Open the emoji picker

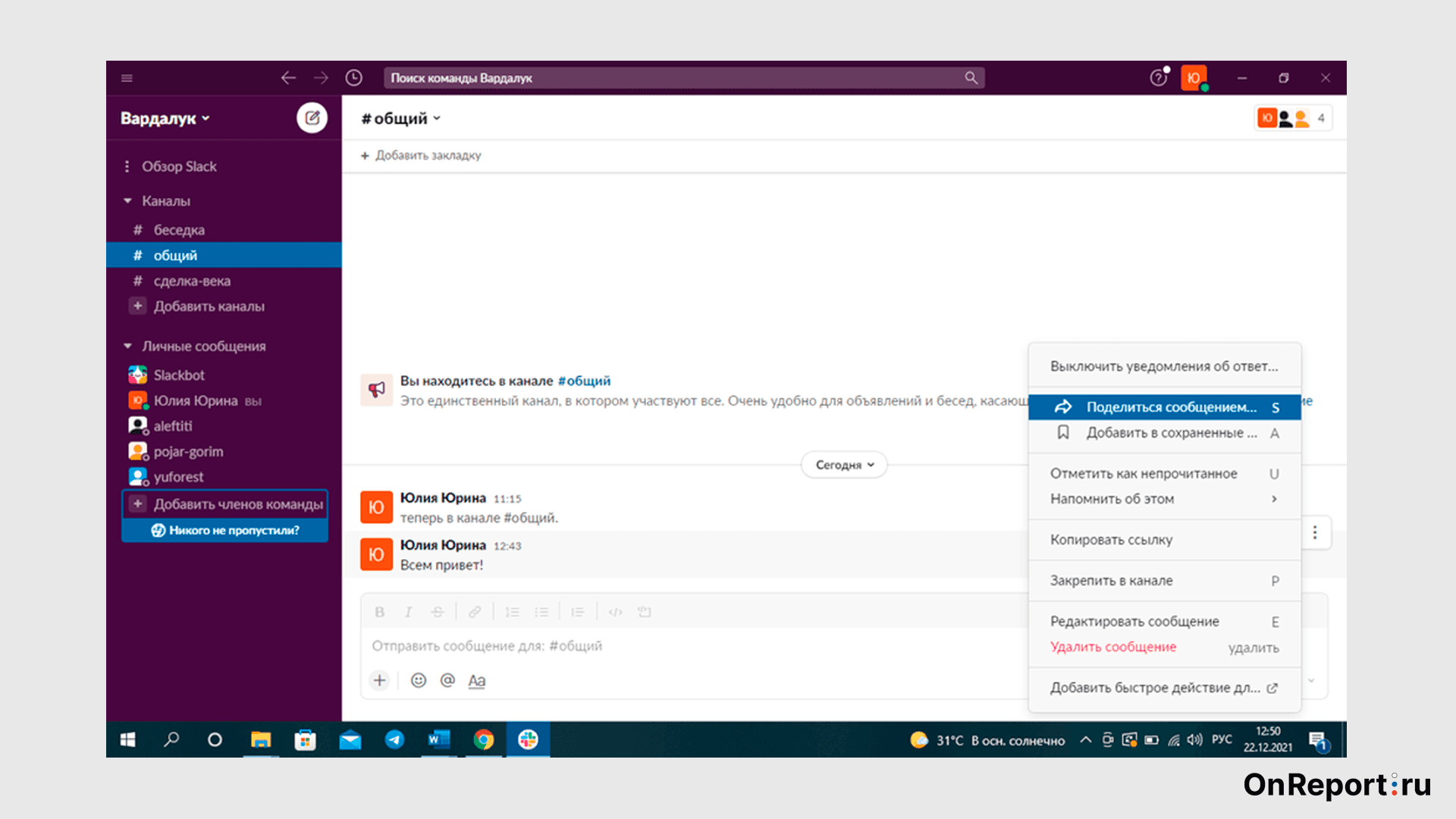click(x=419, y=680)
